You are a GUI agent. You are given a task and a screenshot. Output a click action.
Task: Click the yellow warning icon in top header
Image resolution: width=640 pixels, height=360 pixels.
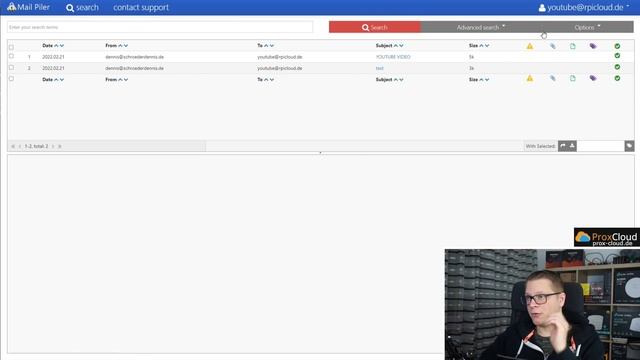click(530, 46)
